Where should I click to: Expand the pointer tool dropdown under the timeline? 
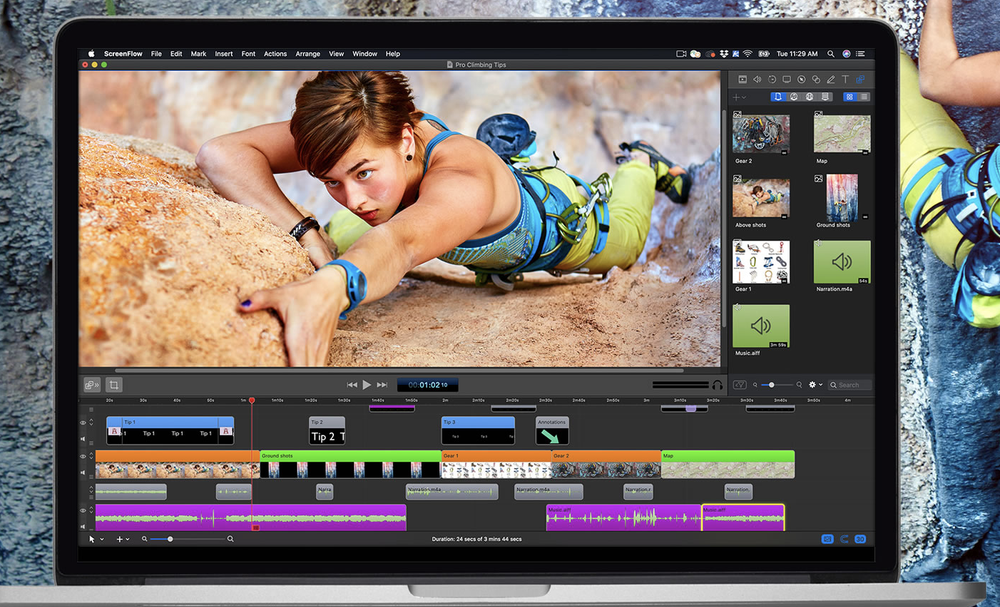(x=100, y=539)
